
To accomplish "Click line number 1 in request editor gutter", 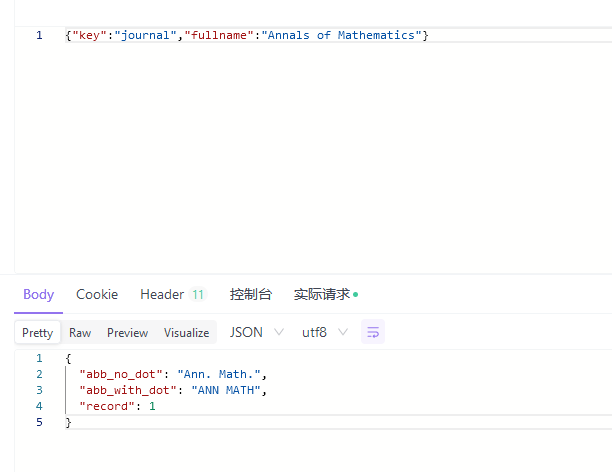I will [x=39, y=35].
